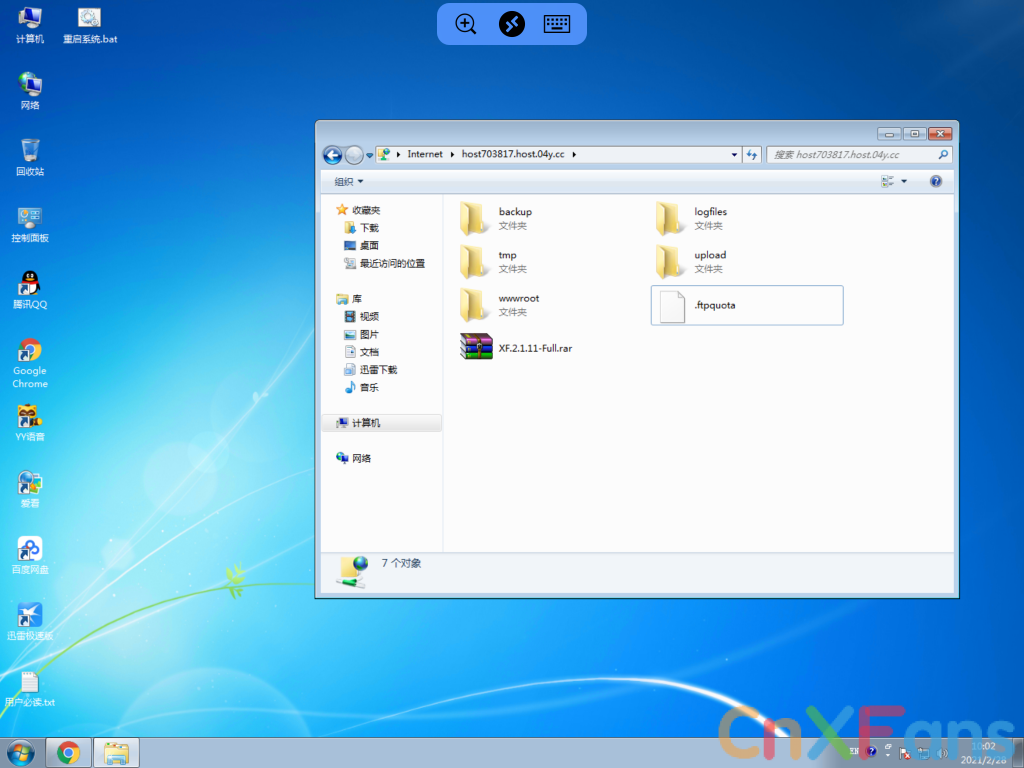Click the Explorer forward arrow button
This screenshot has height=768, width=1024.
354,155
